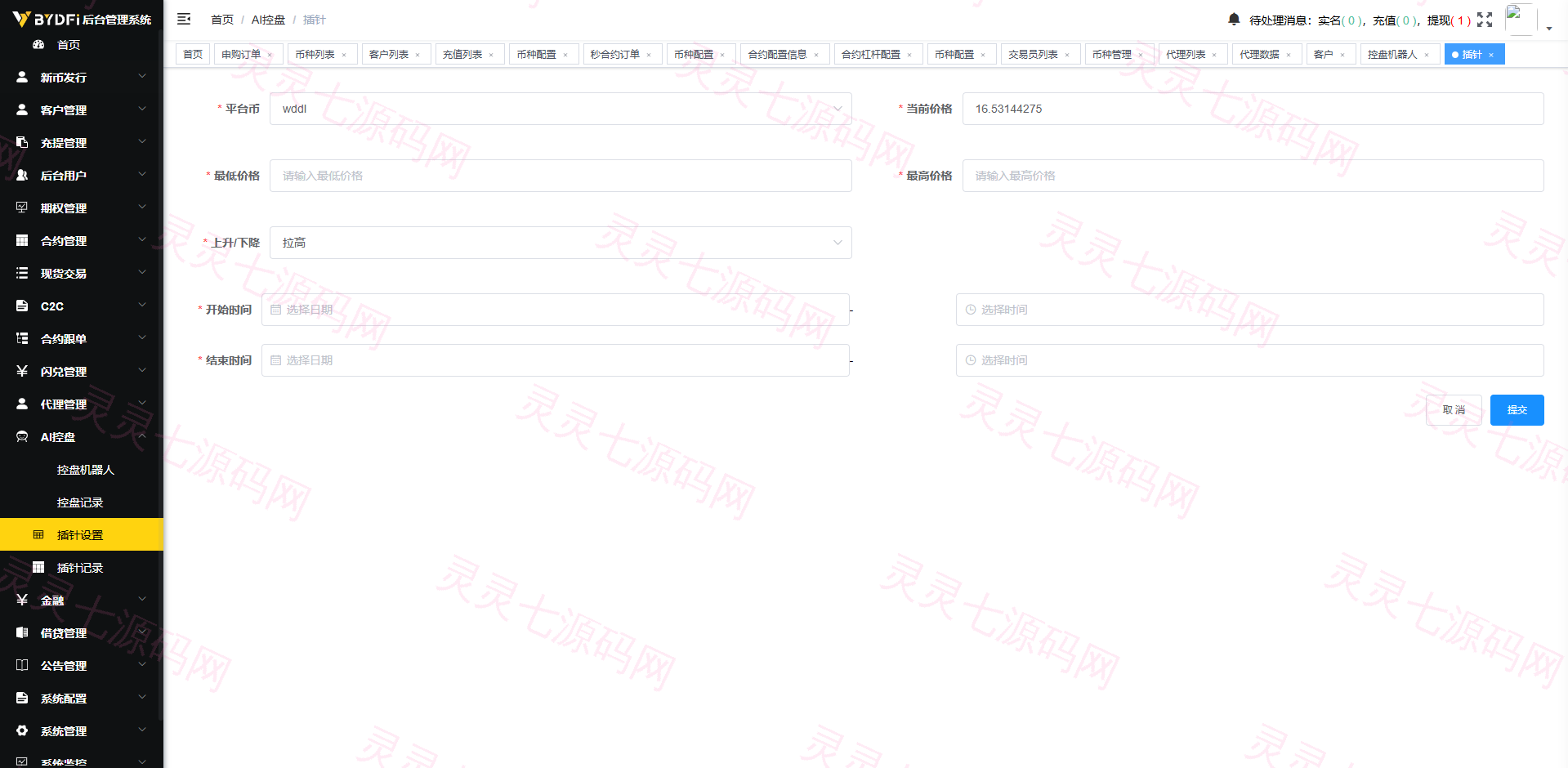Click calendar icon in 开始时间 date field
This screenshot has width=1568, height=768.
tap(275, 310)
